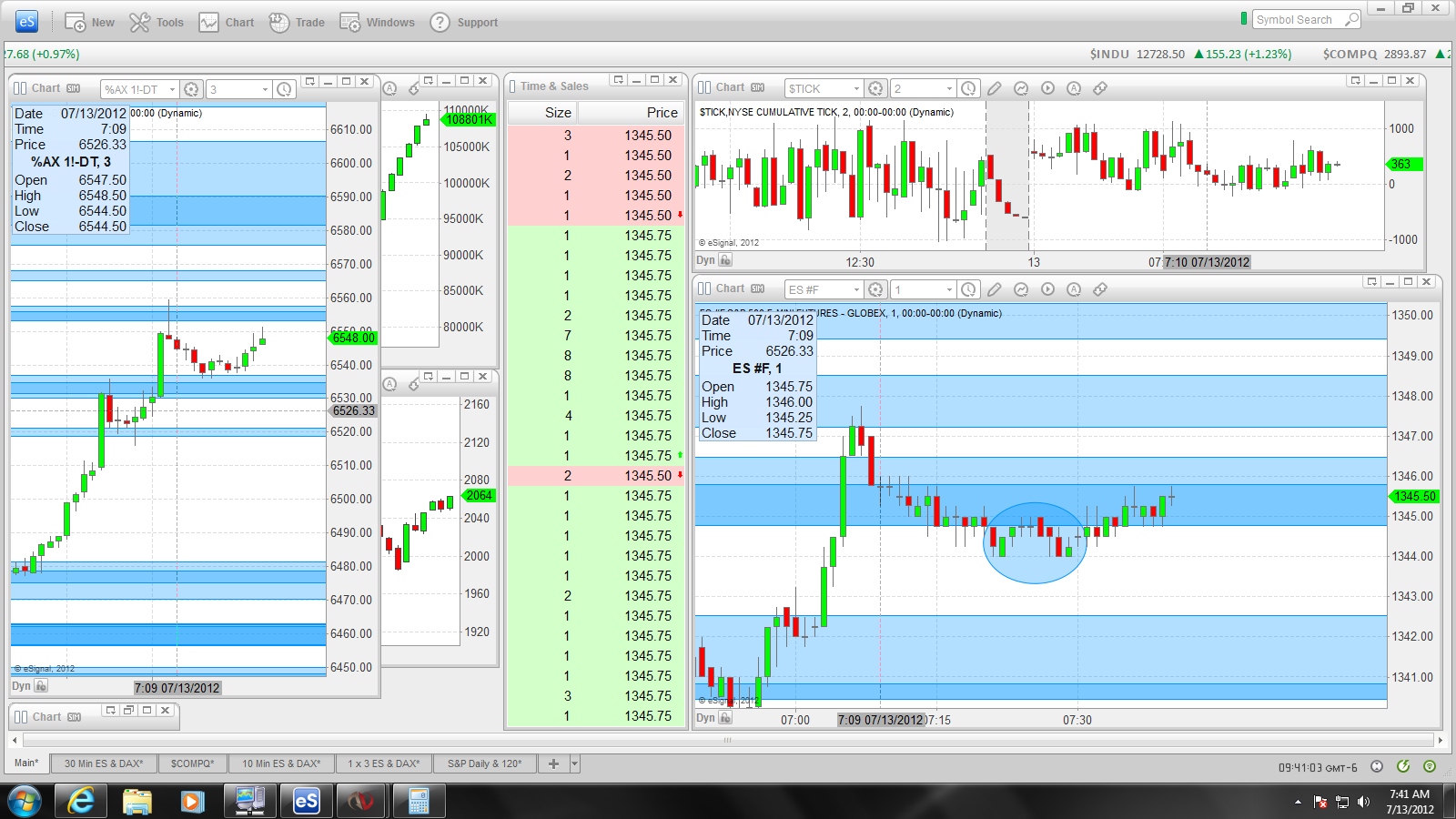Open interval dropdown showing 1 in ES #F chart
This screenshot has height=819, width=1456.
(950, 289)
